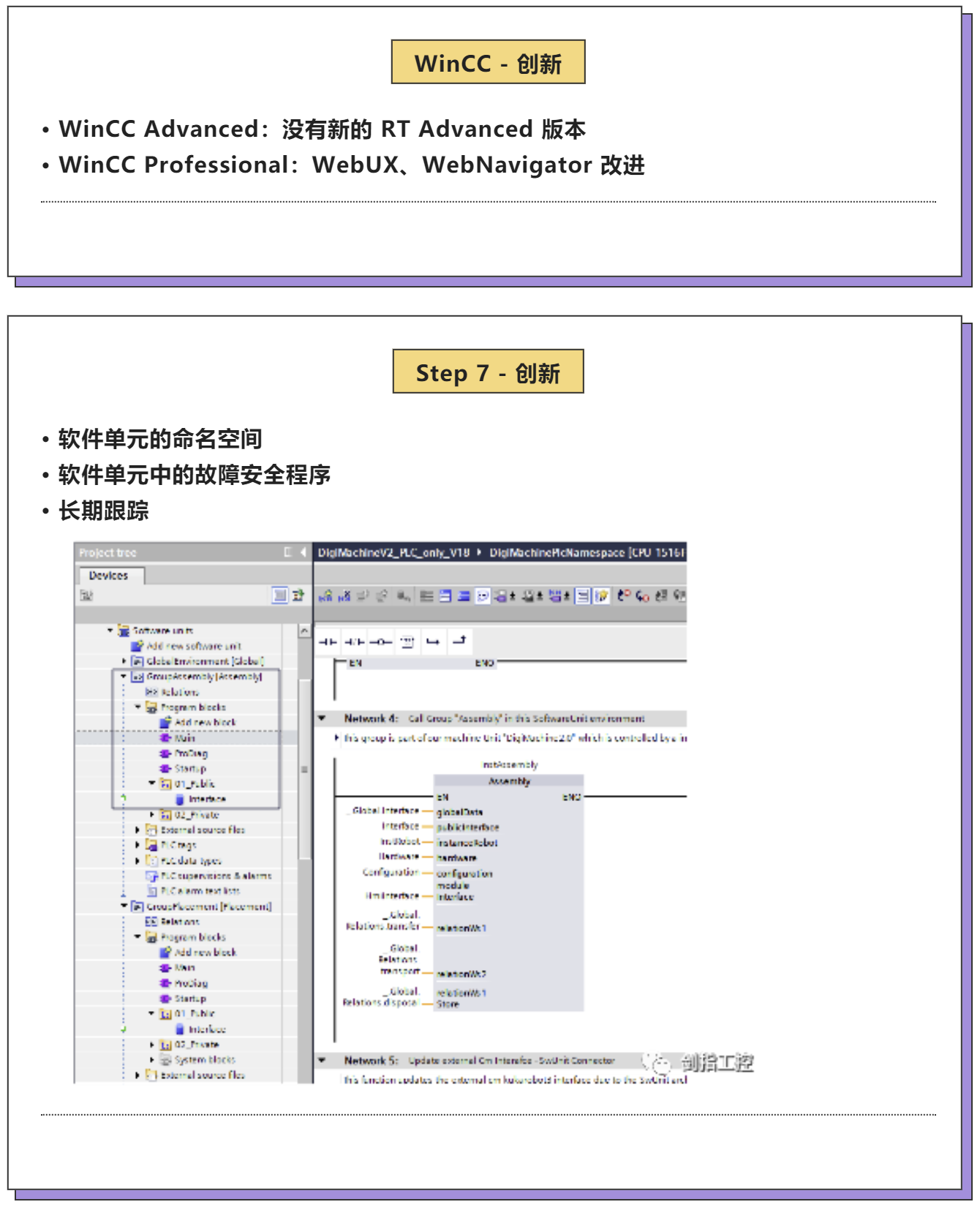Click DigiMachinePlcNamespace breadcrumb segment
This screenshot has height=1210, width=980.
click(557, 552)
